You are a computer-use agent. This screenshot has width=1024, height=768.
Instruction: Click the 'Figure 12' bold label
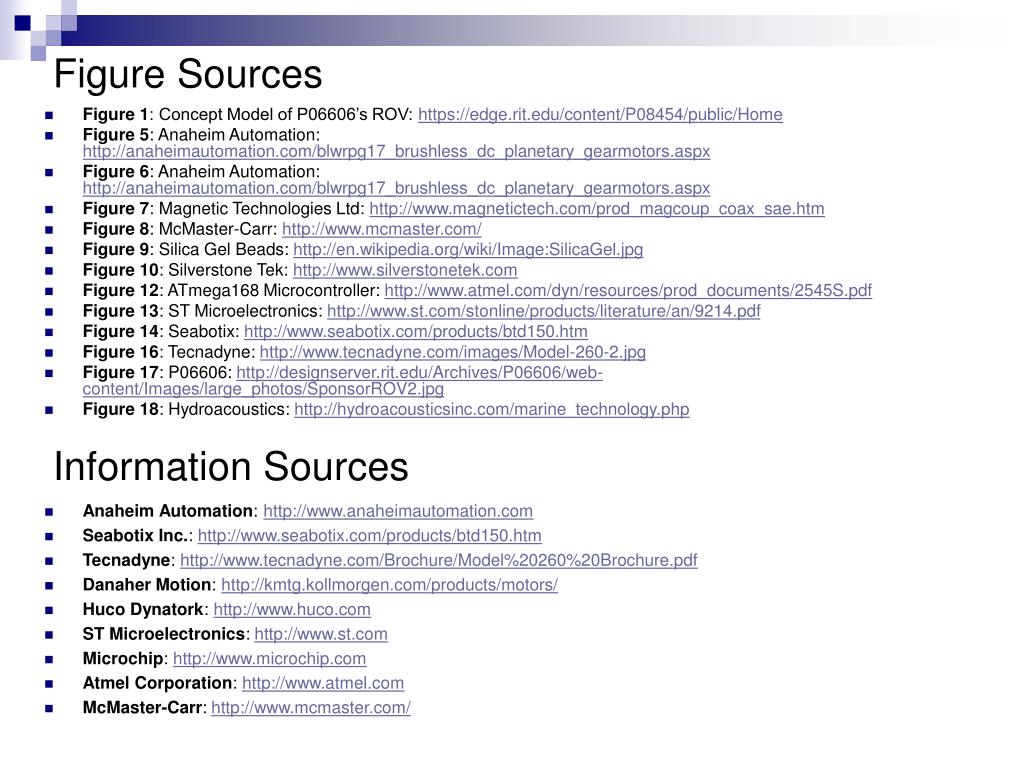click(121, 291)
